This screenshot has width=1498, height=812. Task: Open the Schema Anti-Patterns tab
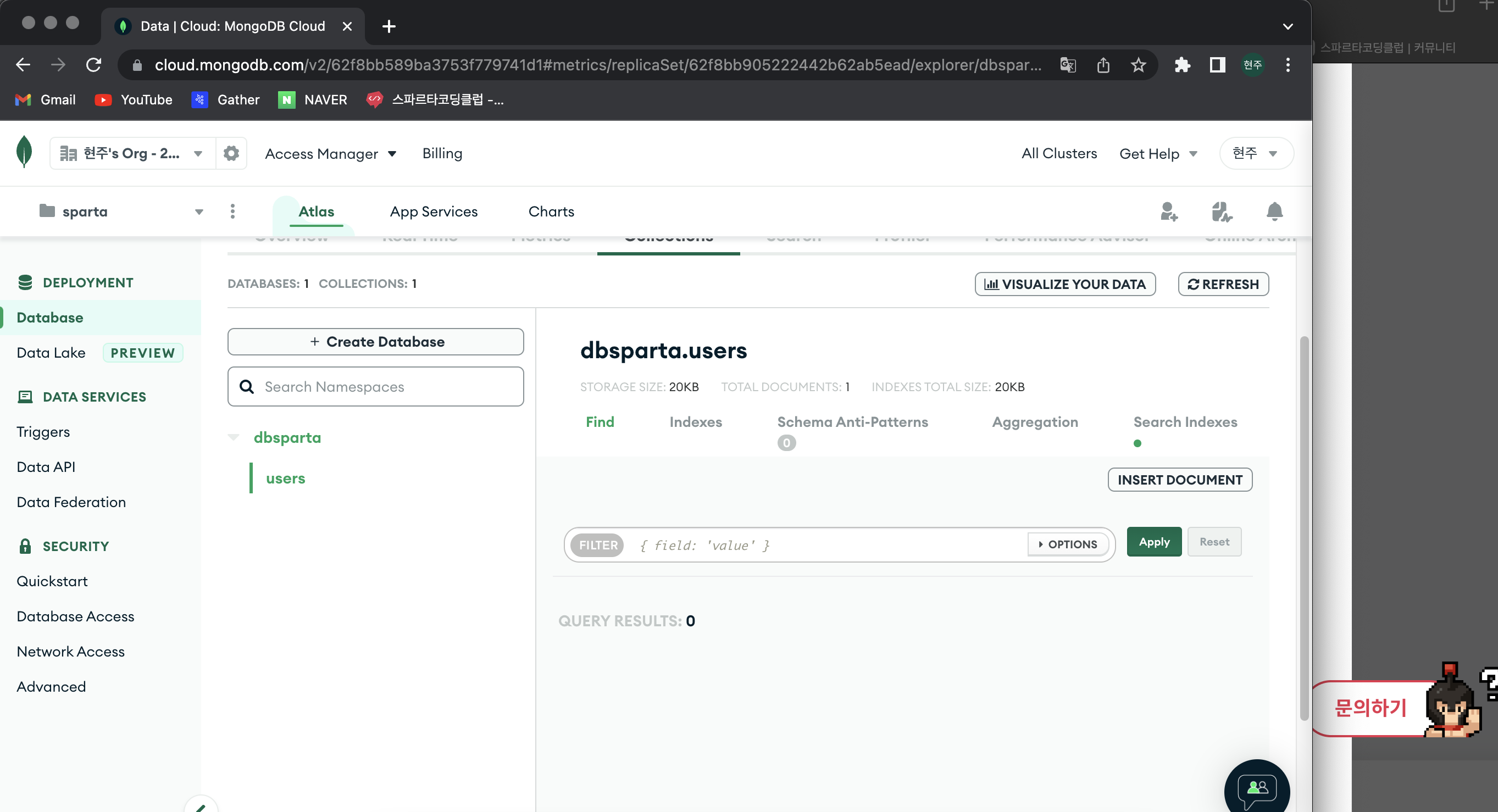[x=852, y=422]
